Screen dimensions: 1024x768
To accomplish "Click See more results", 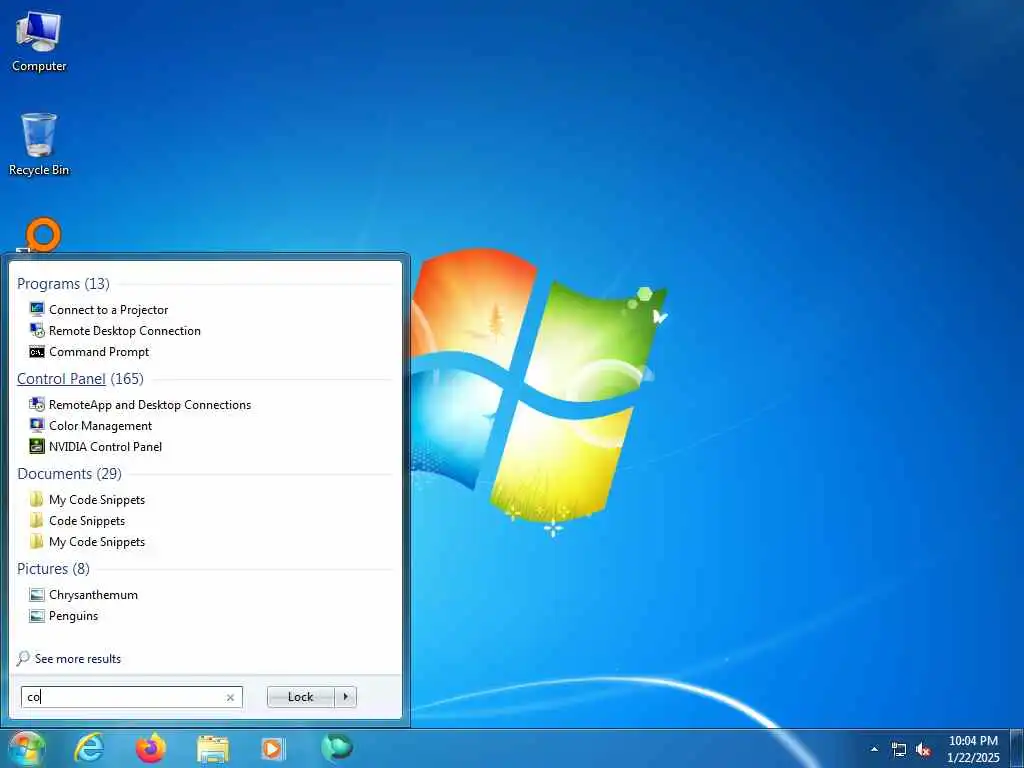I will [78, 659].
